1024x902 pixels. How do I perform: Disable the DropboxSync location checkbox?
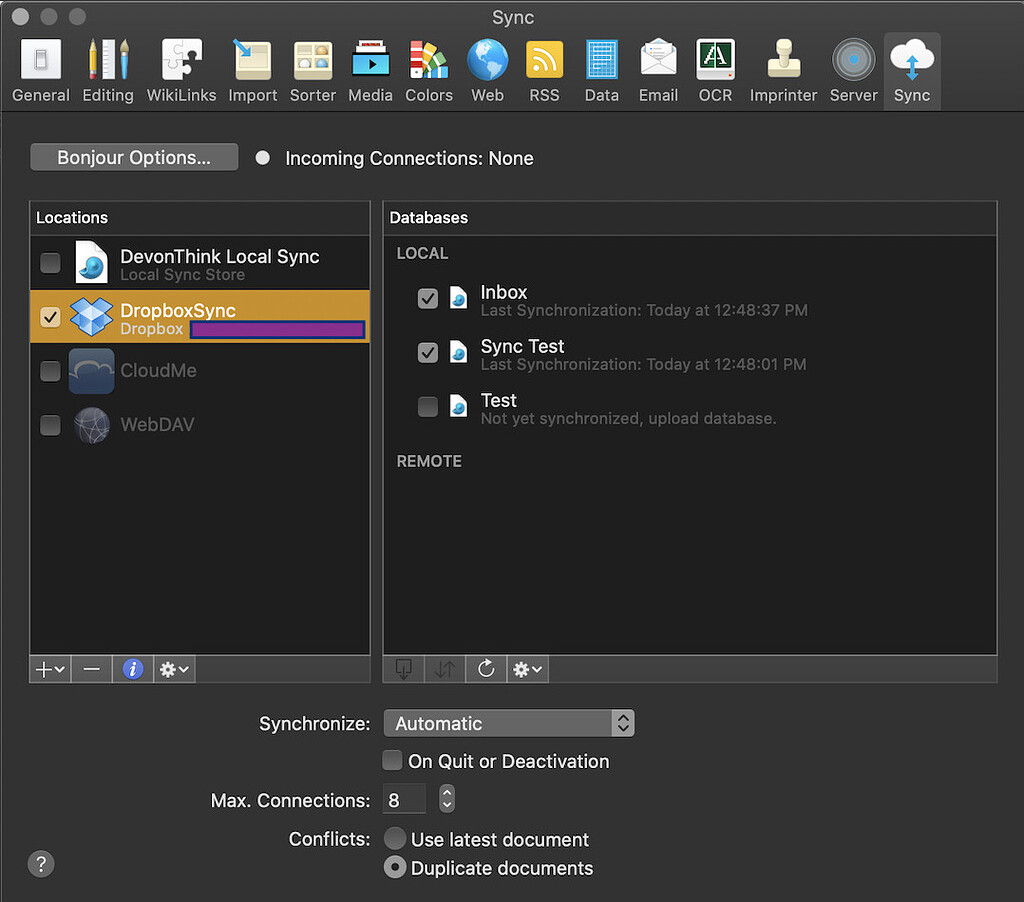tap(50, 317)
